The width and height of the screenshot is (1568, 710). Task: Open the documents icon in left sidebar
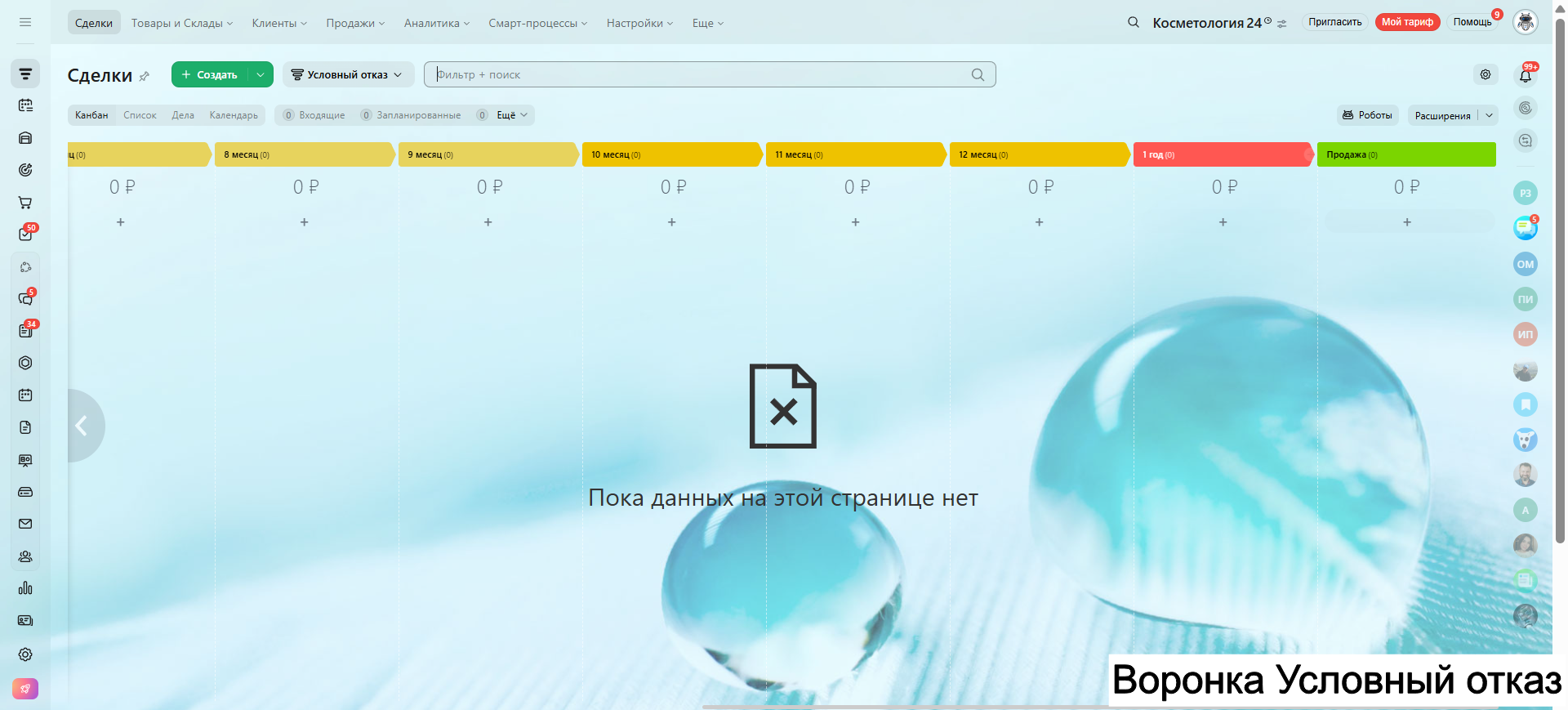(25, 427)
